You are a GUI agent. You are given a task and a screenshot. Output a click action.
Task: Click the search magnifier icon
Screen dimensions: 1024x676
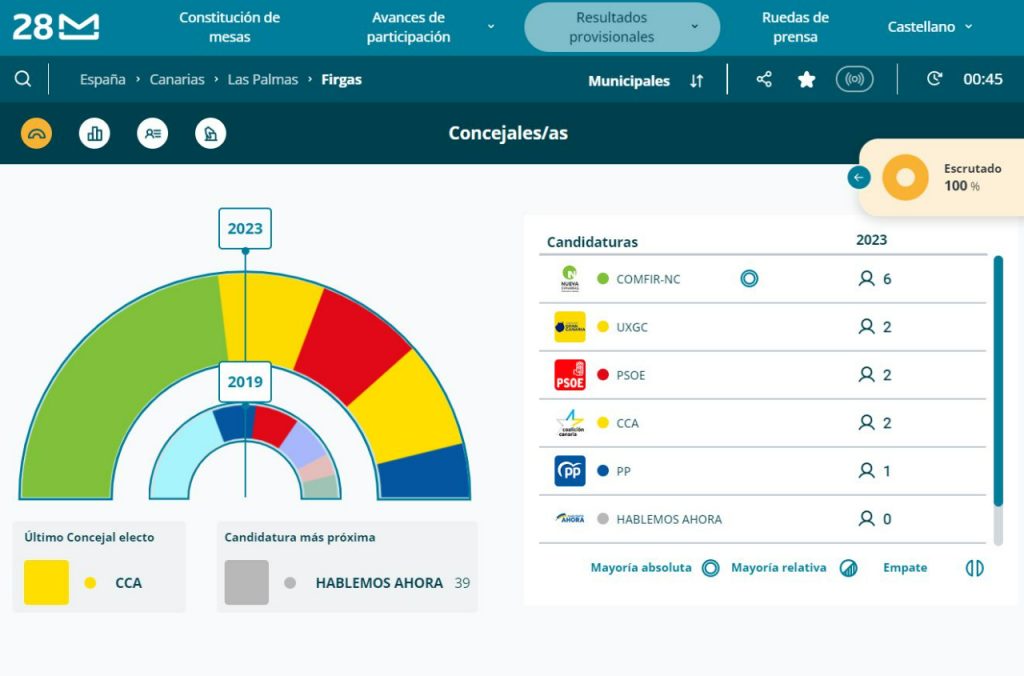click(23, 79)
